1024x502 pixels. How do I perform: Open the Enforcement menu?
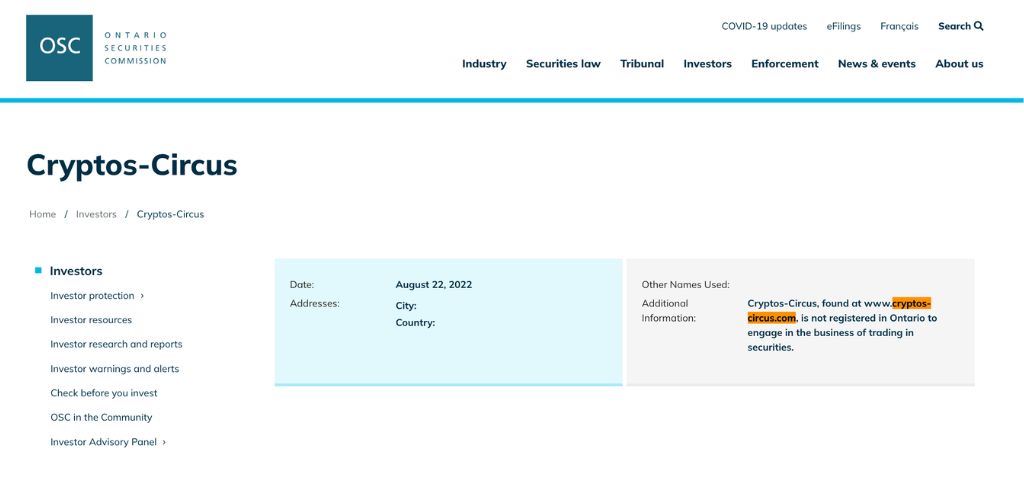click(x=784, y=63)
